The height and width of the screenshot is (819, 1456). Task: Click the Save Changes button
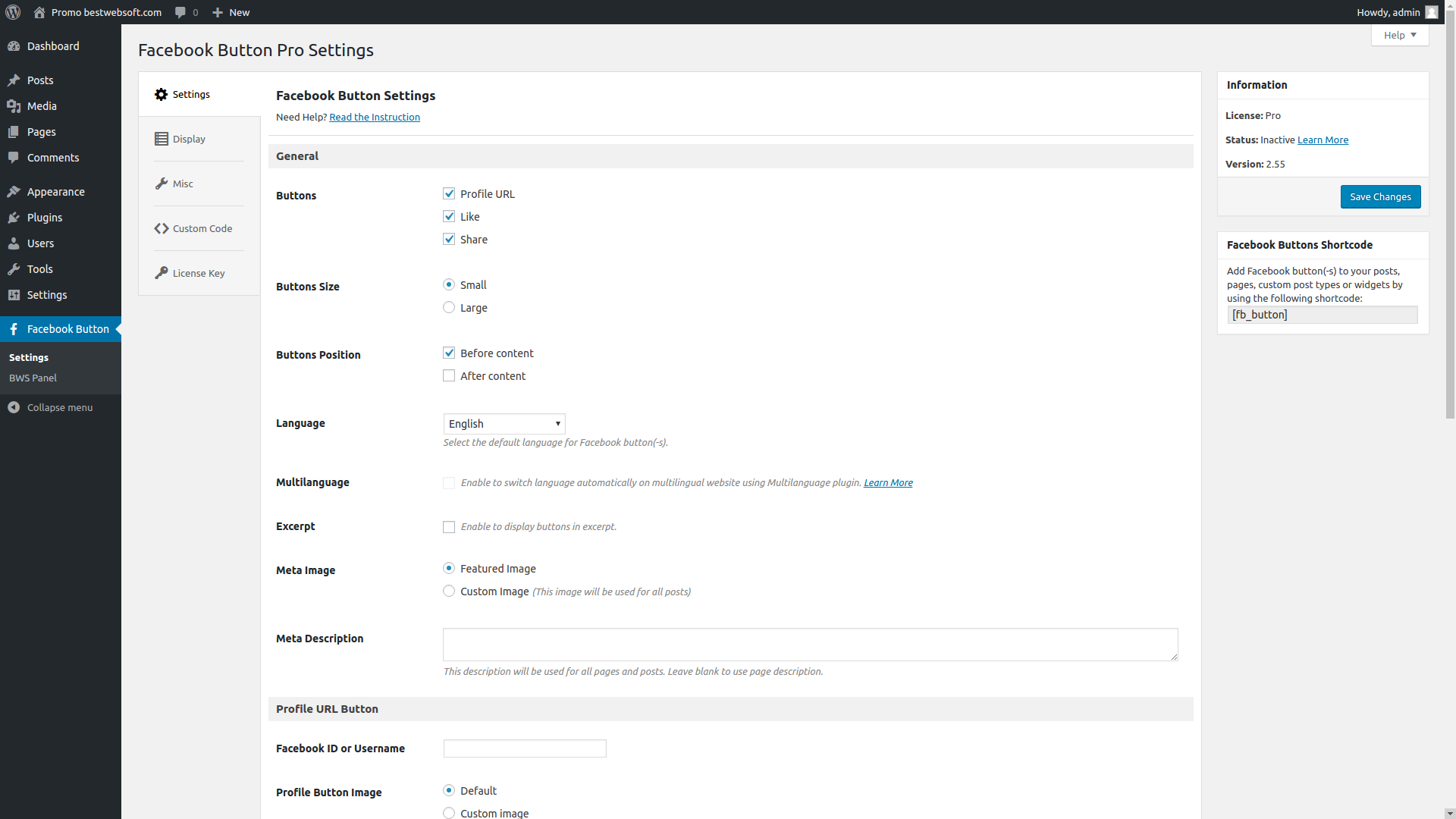(x=1380, y=197)
